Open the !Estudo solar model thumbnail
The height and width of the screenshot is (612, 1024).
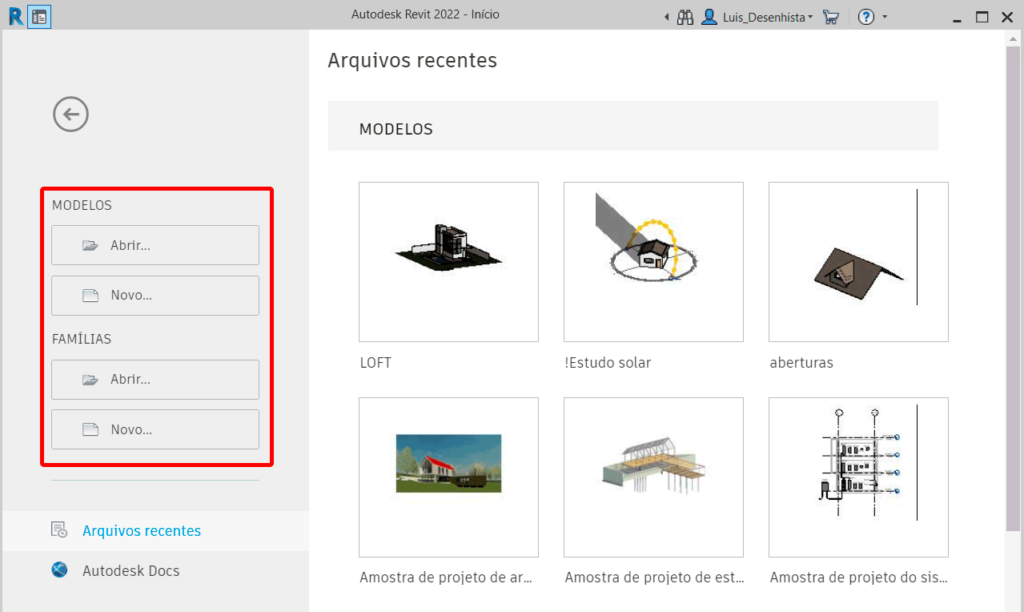(654, 262)
